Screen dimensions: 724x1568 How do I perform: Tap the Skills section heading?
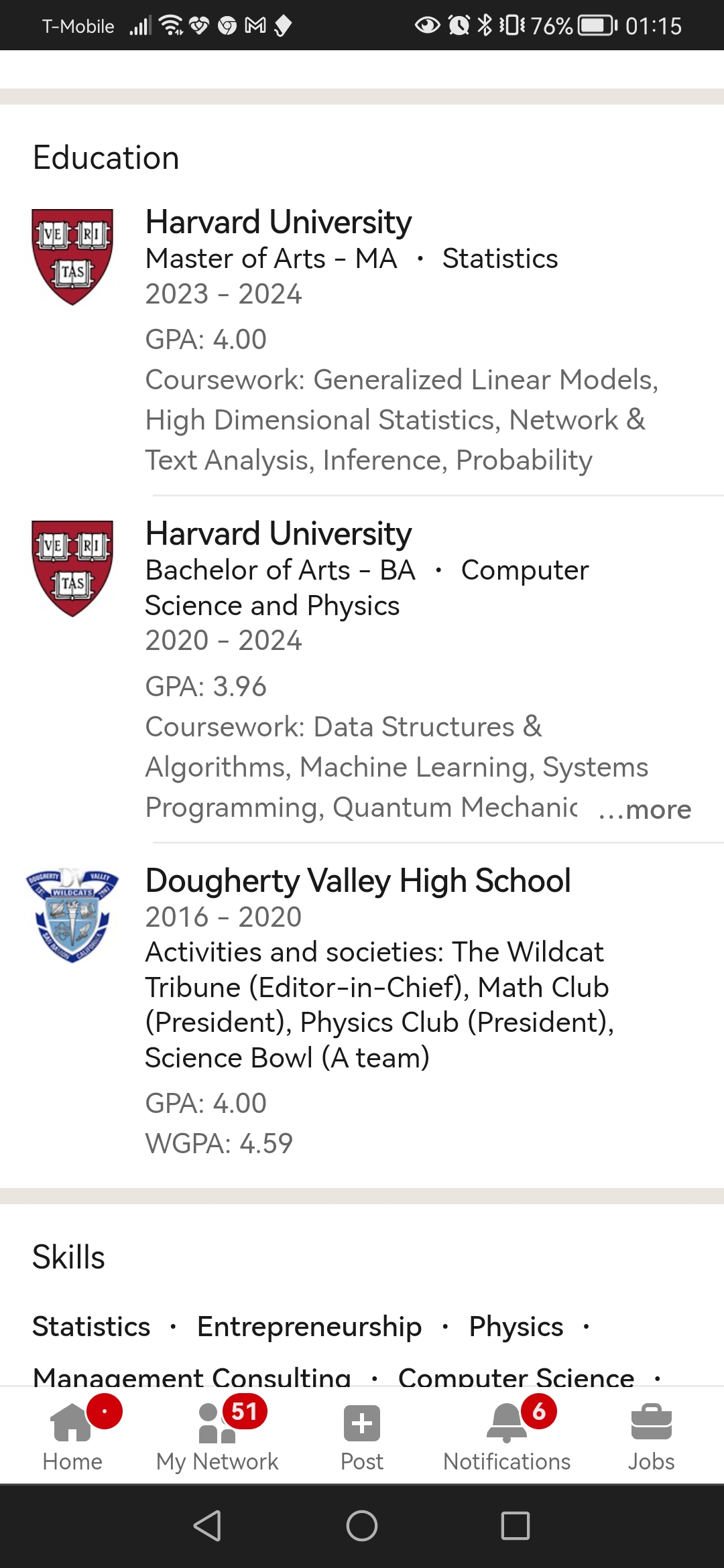pos(69,1257)
